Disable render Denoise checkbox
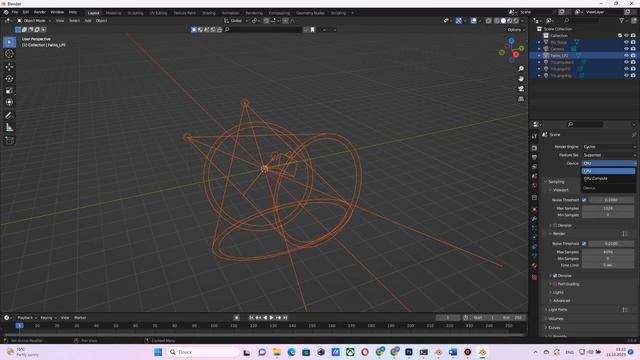 pos(555,276)
